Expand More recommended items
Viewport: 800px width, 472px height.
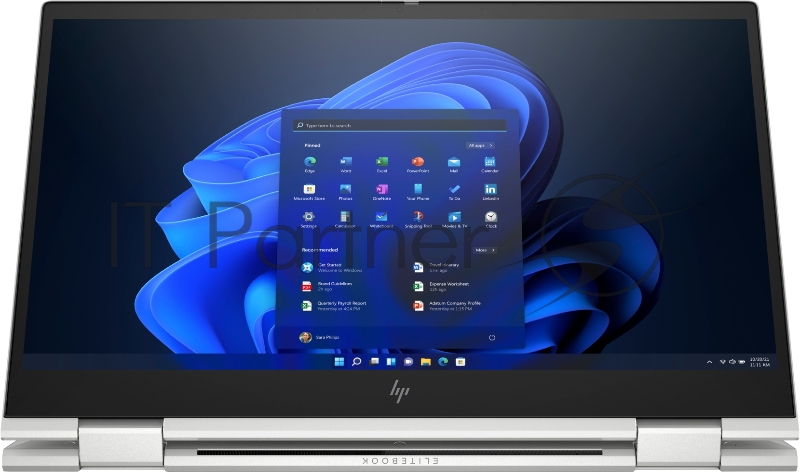[484, 249]
